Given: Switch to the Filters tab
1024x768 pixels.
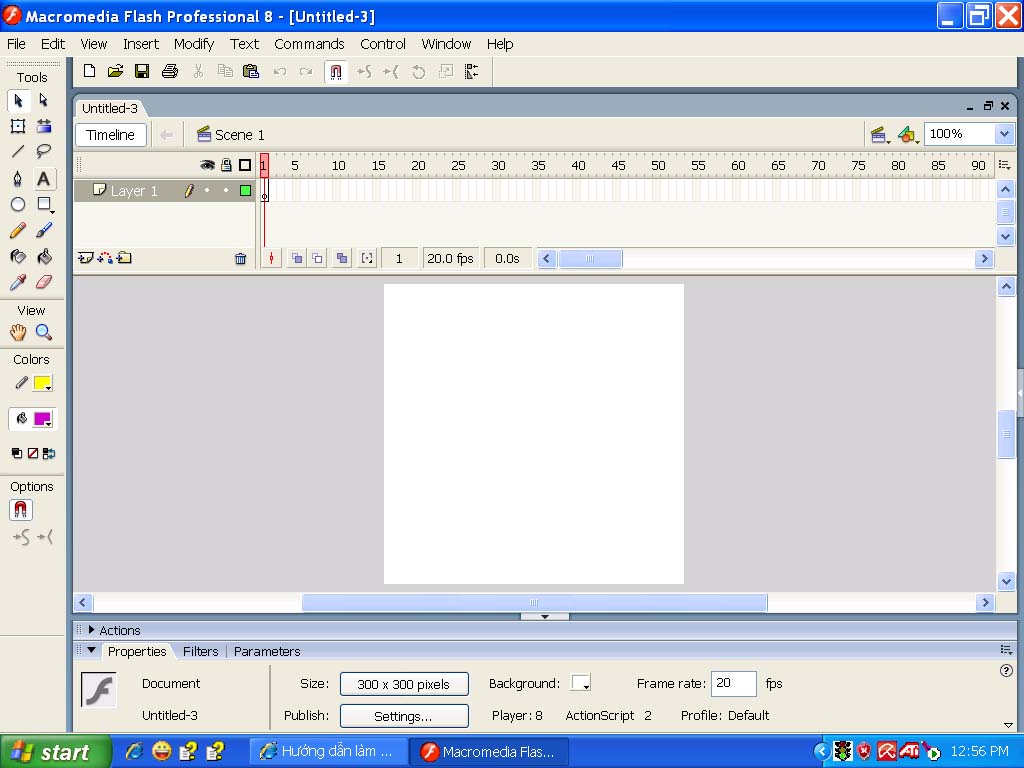Looking at the screenshot, I should coord(200,651).
